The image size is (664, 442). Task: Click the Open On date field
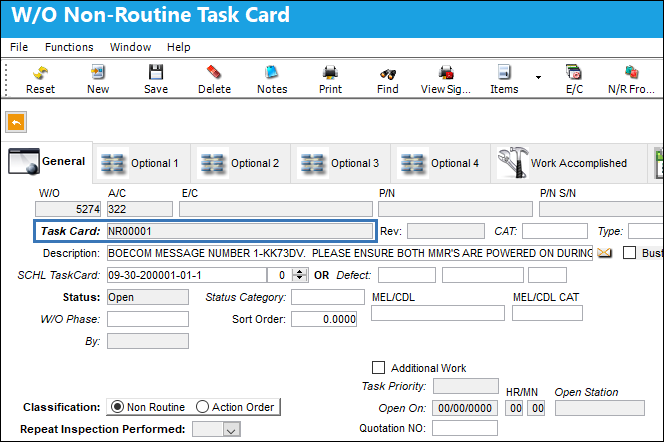[465, 408]
